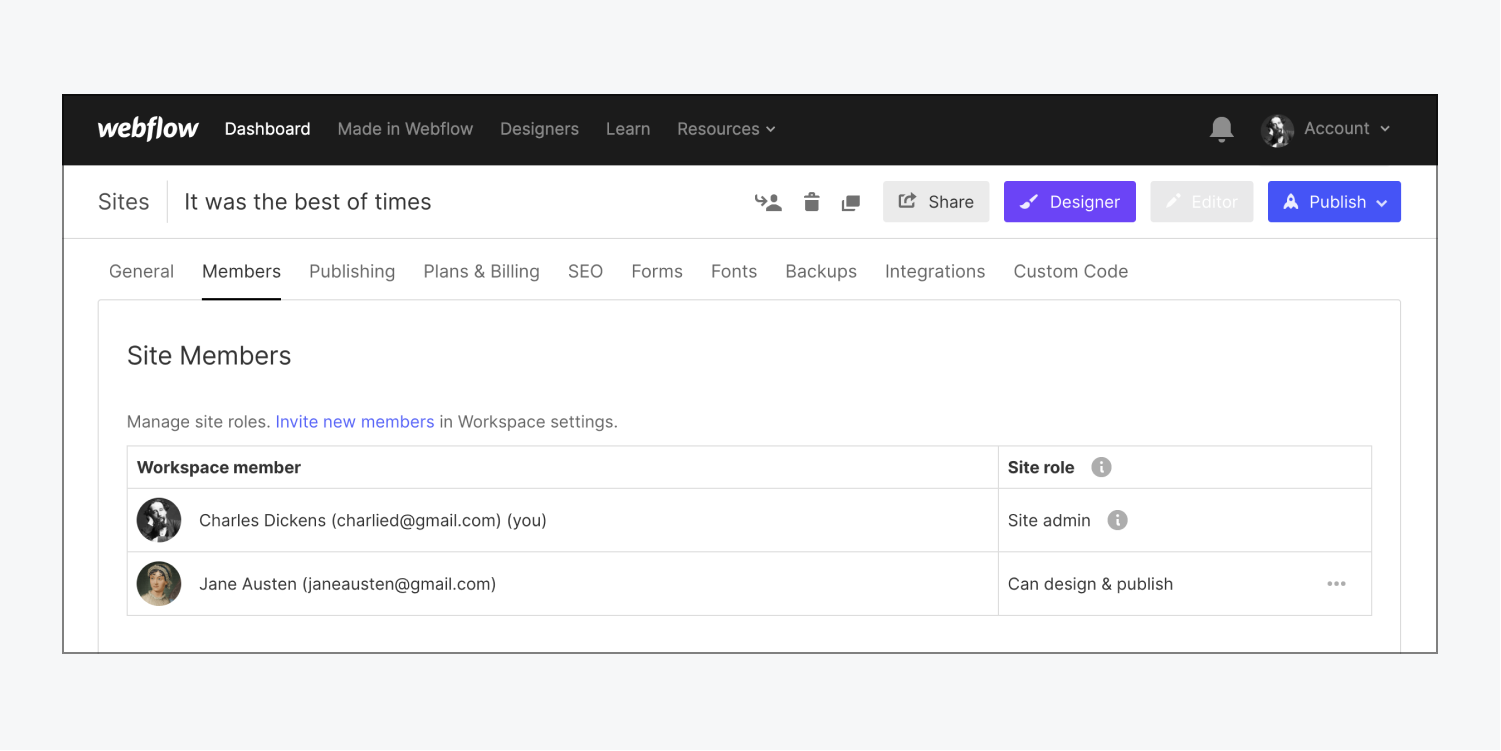
Task: Click the trash delete site icon
Action: click(x=811, y=202)
